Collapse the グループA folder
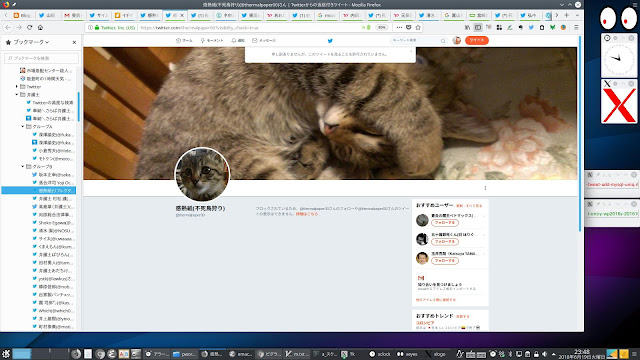Viewport: 640px width, 360px height. point(23,127)
